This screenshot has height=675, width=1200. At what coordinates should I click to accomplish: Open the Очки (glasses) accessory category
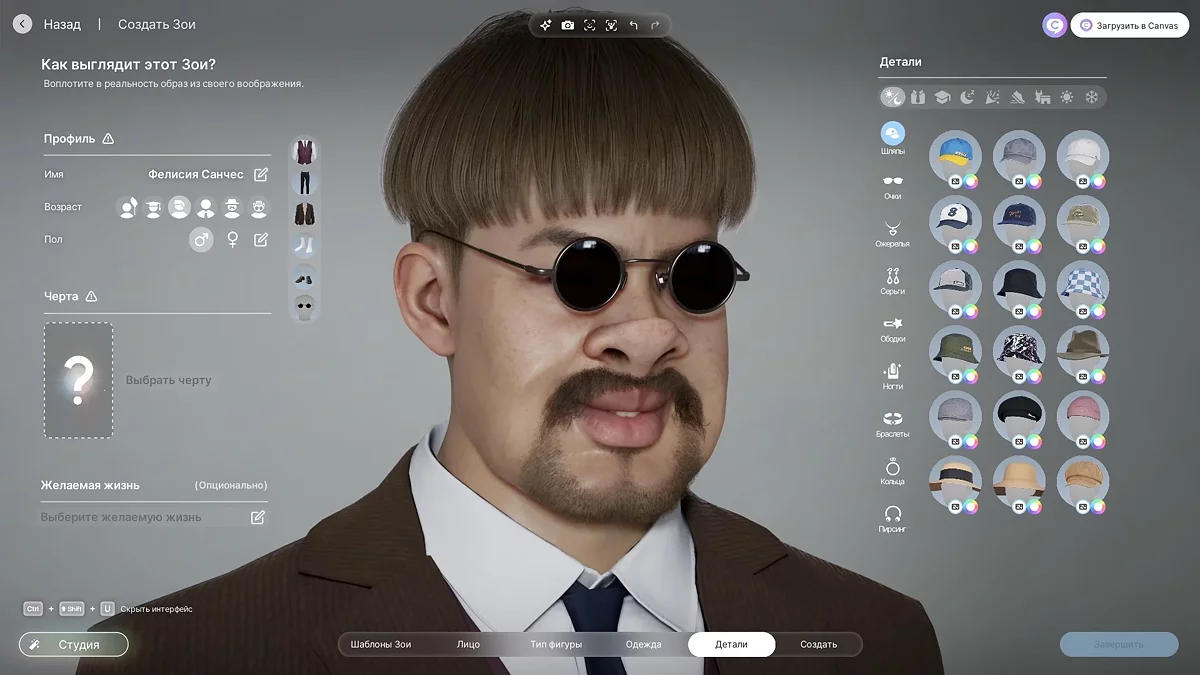tap(893, 181)
